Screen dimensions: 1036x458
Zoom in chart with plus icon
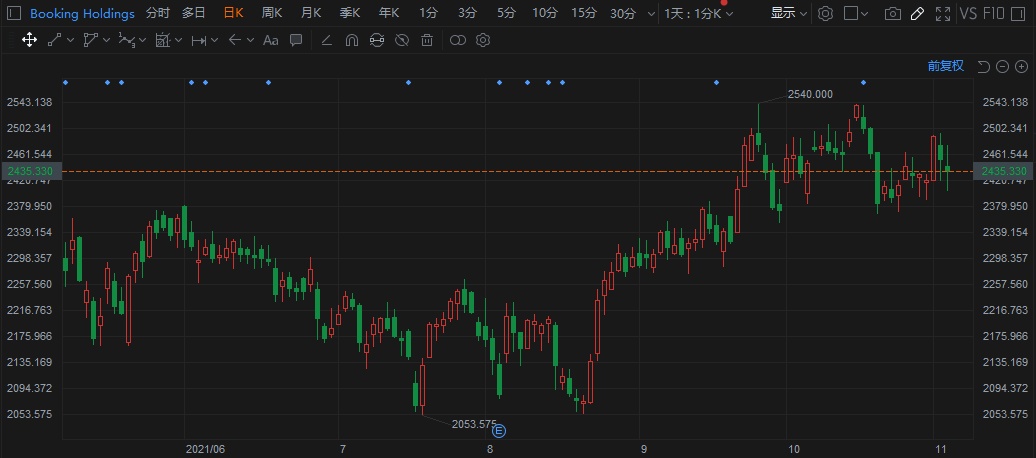click(1021, 67)
